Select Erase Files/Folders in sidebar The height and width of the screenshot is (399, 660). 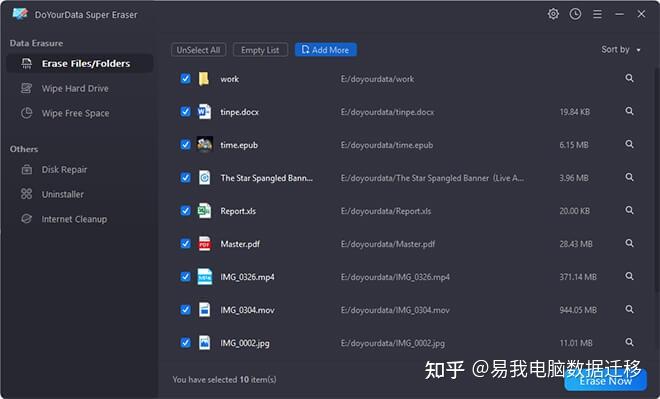click(80, 64)
